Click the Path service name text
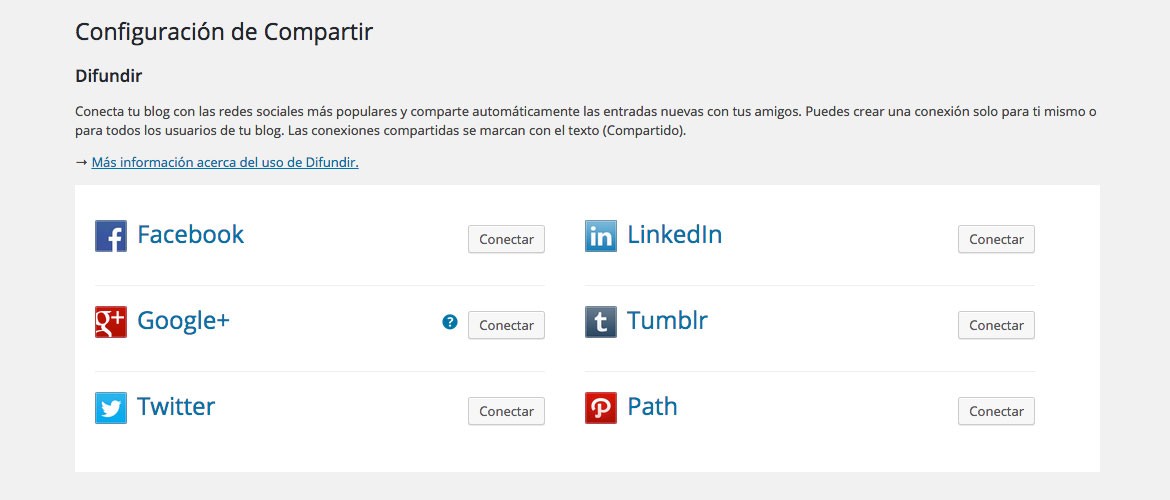The image size is (1170, 500). (x=652, y=407)
